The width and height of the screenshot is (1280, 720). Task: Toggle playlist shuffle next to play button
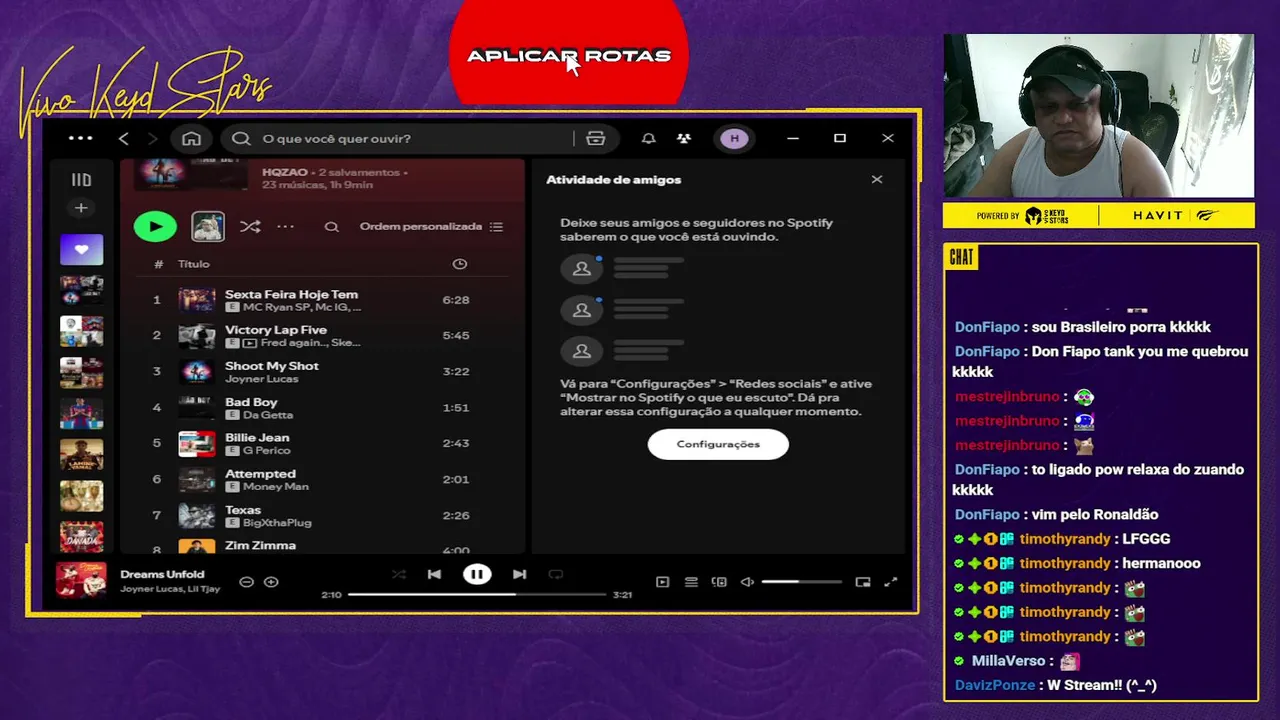click(x=250, y=227)
